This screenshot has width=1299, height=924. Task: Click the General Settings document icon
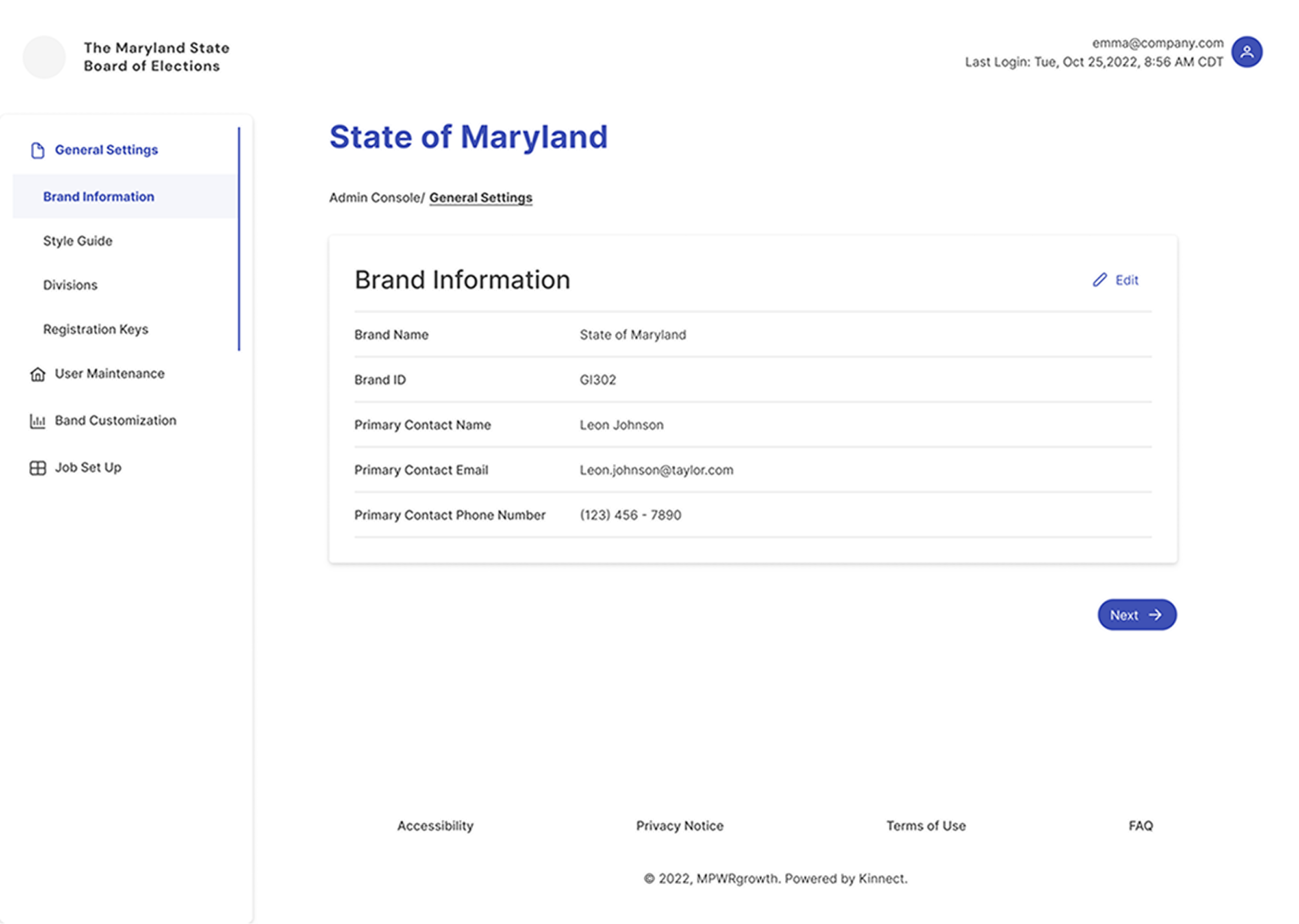point(38,150)
